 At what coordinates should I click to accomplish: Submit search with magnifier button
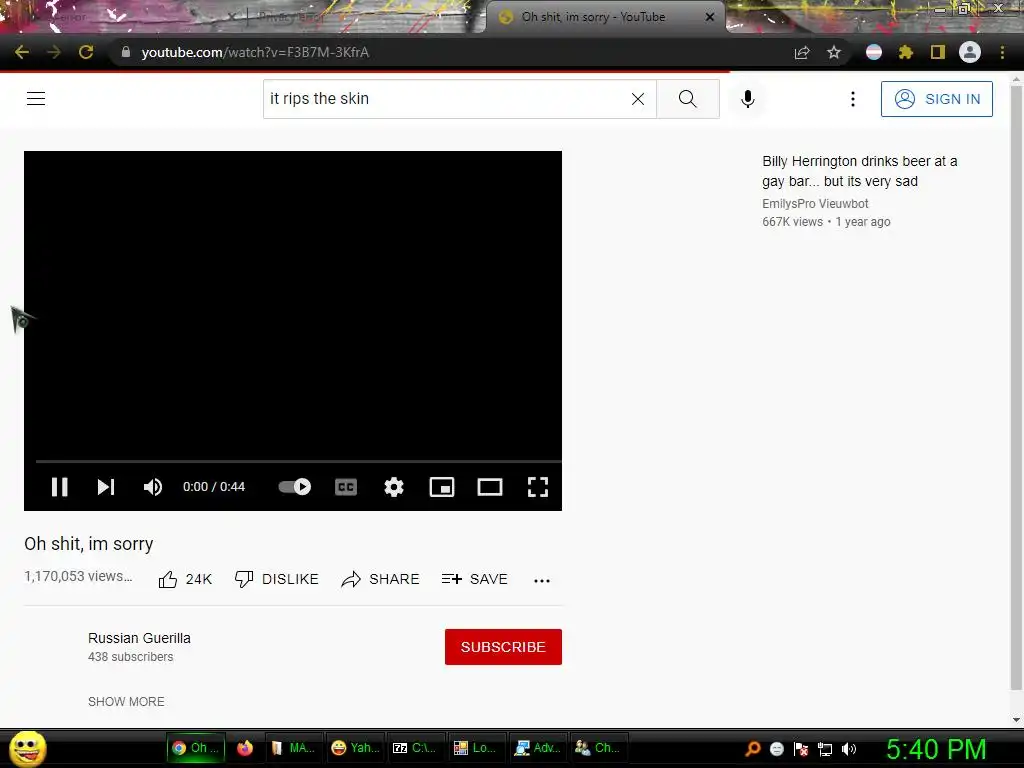[x=688, y=99]
